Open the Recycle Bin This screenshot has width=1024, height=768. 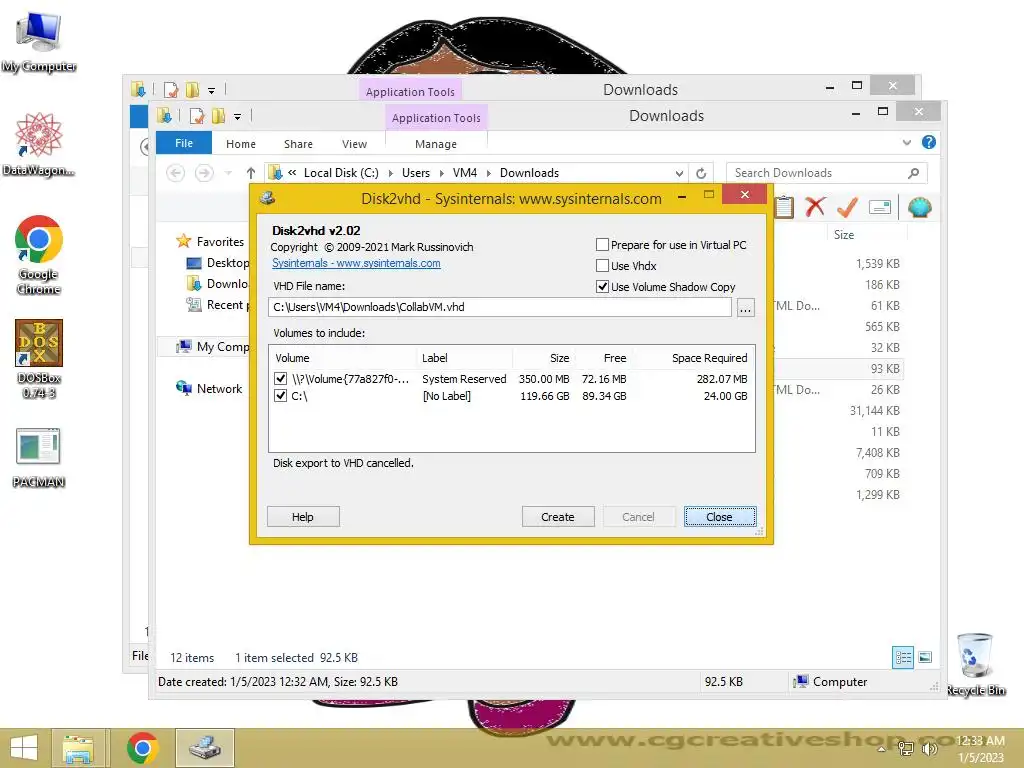click(976, 664)
